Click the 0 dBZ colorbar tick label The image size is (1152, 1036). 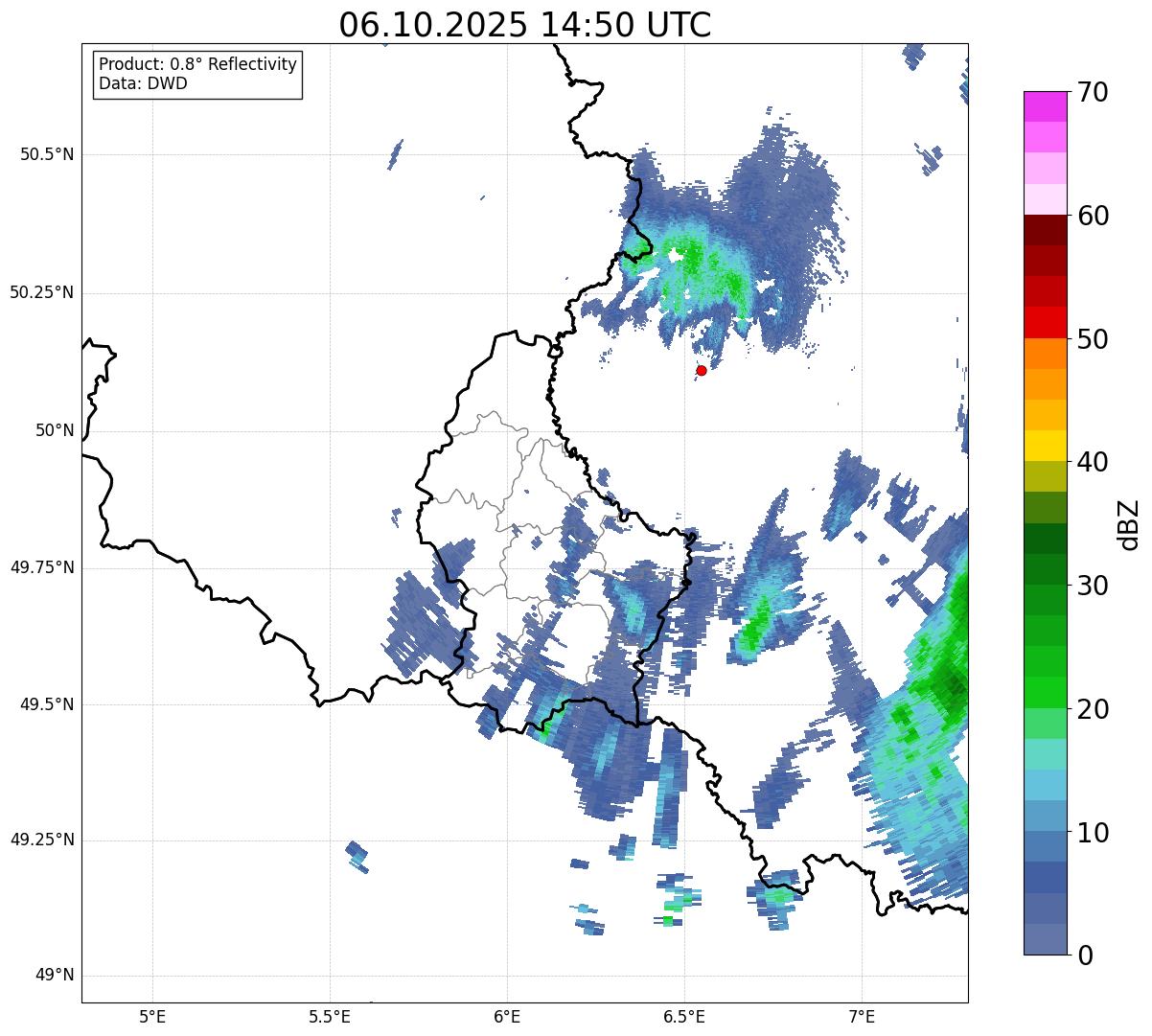click(1086, 955)
